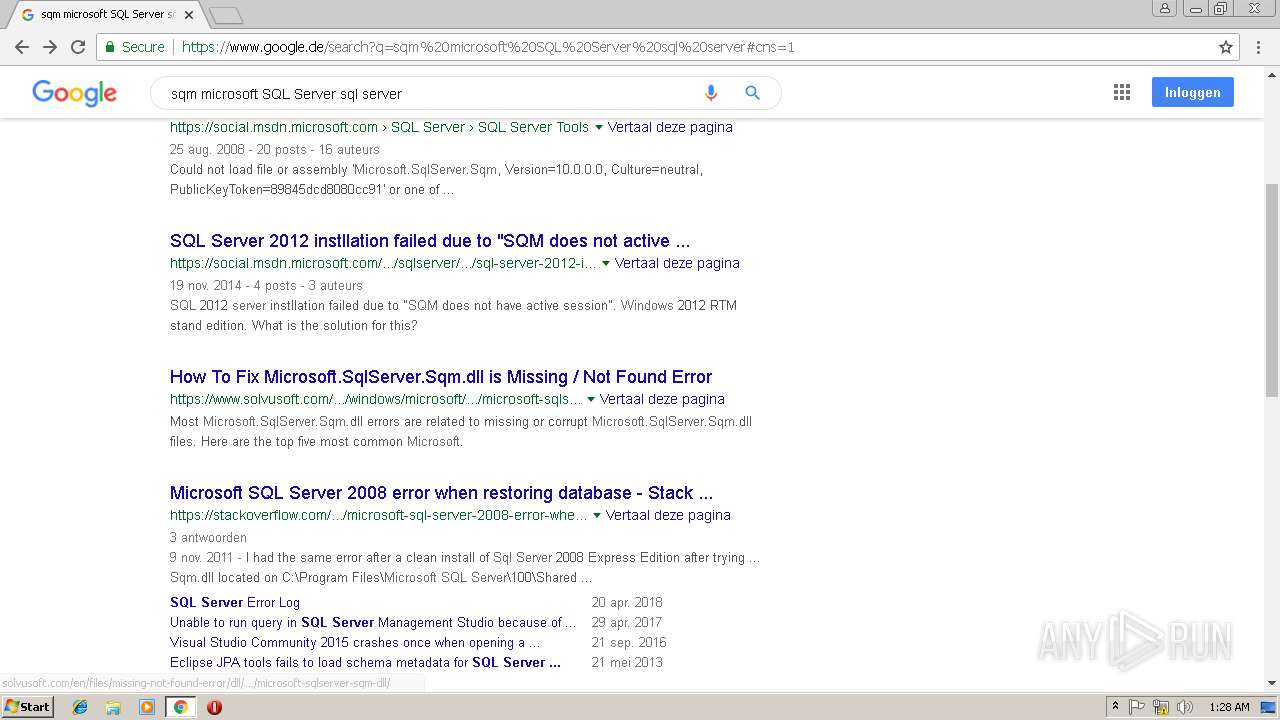Click the '20 apr. 2018' date
Screen dimensions: 1280x720
pyautogui.click(x=627, y=602)
